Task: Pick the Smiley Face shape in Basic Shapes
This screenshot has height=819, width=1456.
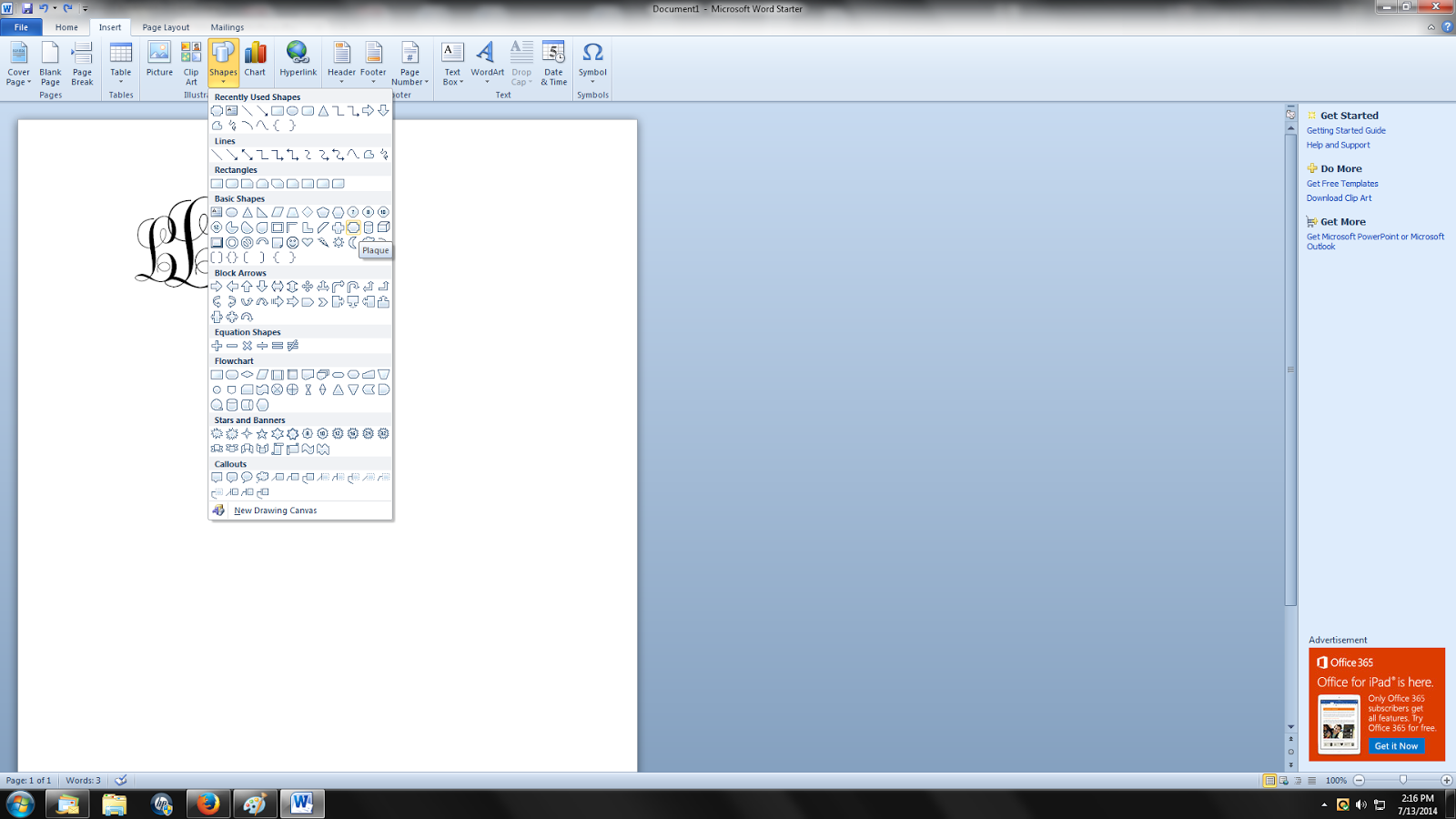Action: [x=292, y=243]
